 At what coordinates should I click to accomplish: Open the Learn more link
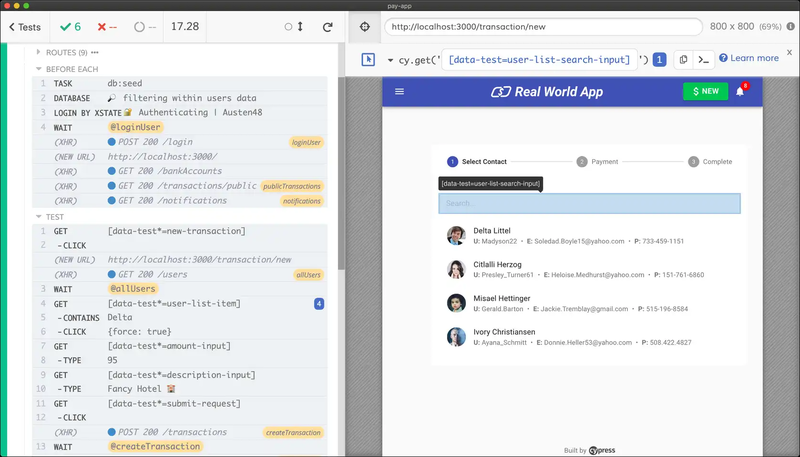coord(748,58)
